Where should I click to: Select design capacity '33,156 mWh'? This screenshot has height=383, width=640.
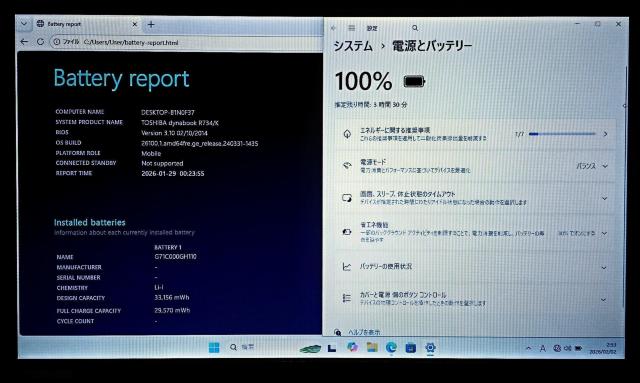pos(172,297)
